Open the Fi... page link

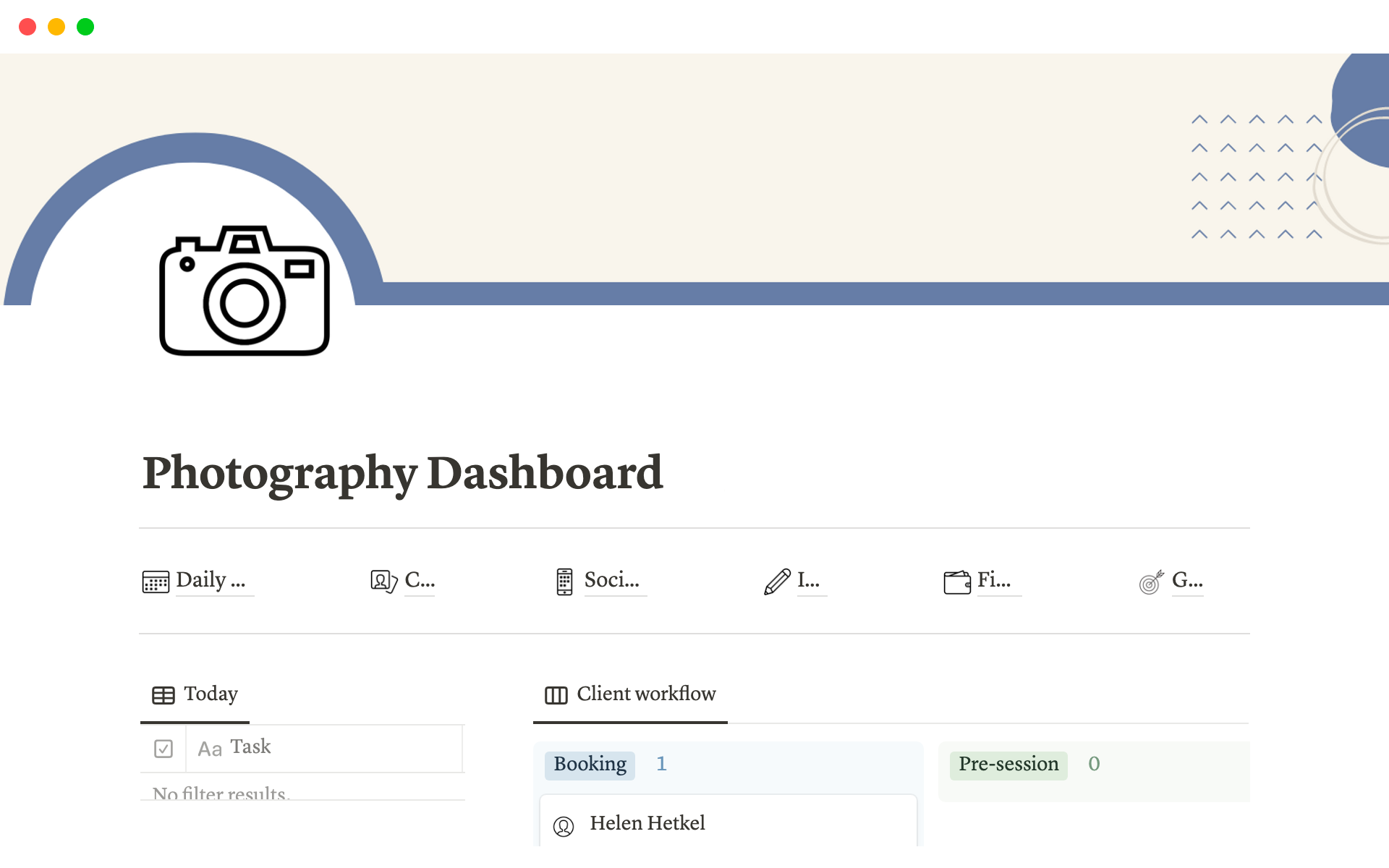pos(994,580)
